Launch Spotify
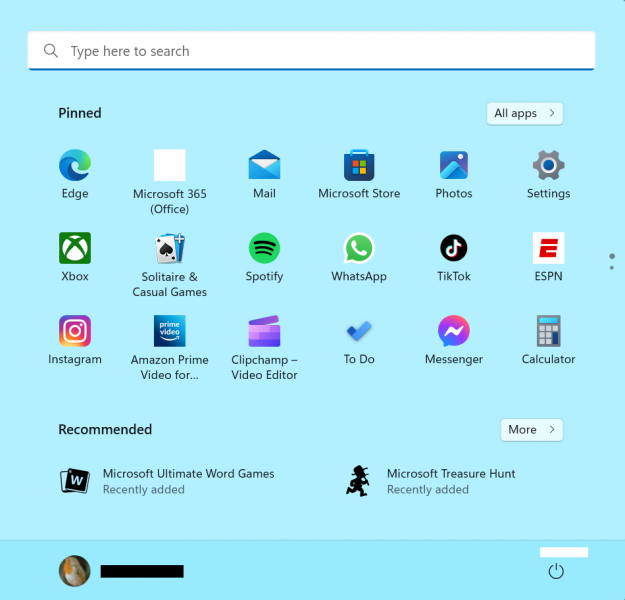625x600 pixels. coord(264,248)
